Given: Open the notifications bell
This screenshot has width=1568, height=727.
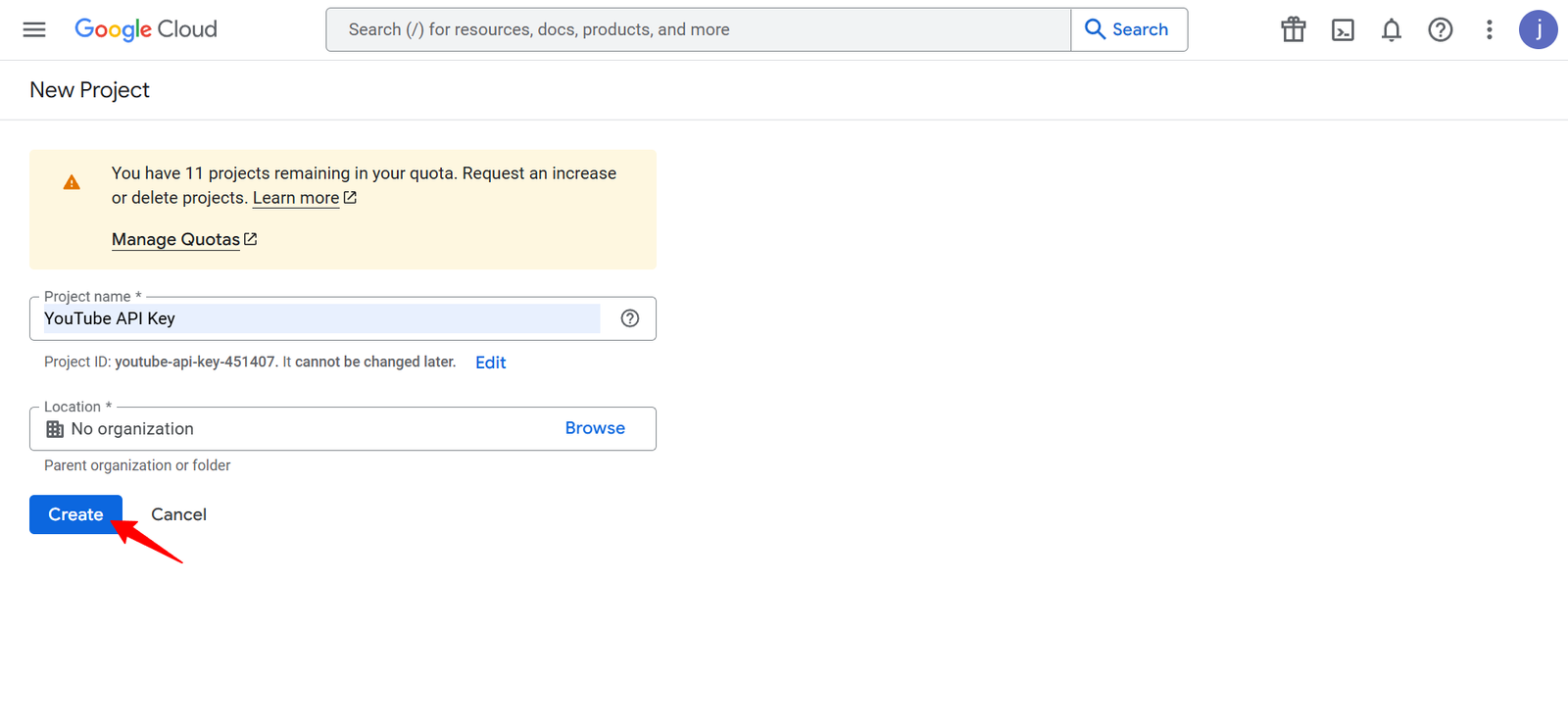Looking at the screenshot, I should [x=1391, y=29].
